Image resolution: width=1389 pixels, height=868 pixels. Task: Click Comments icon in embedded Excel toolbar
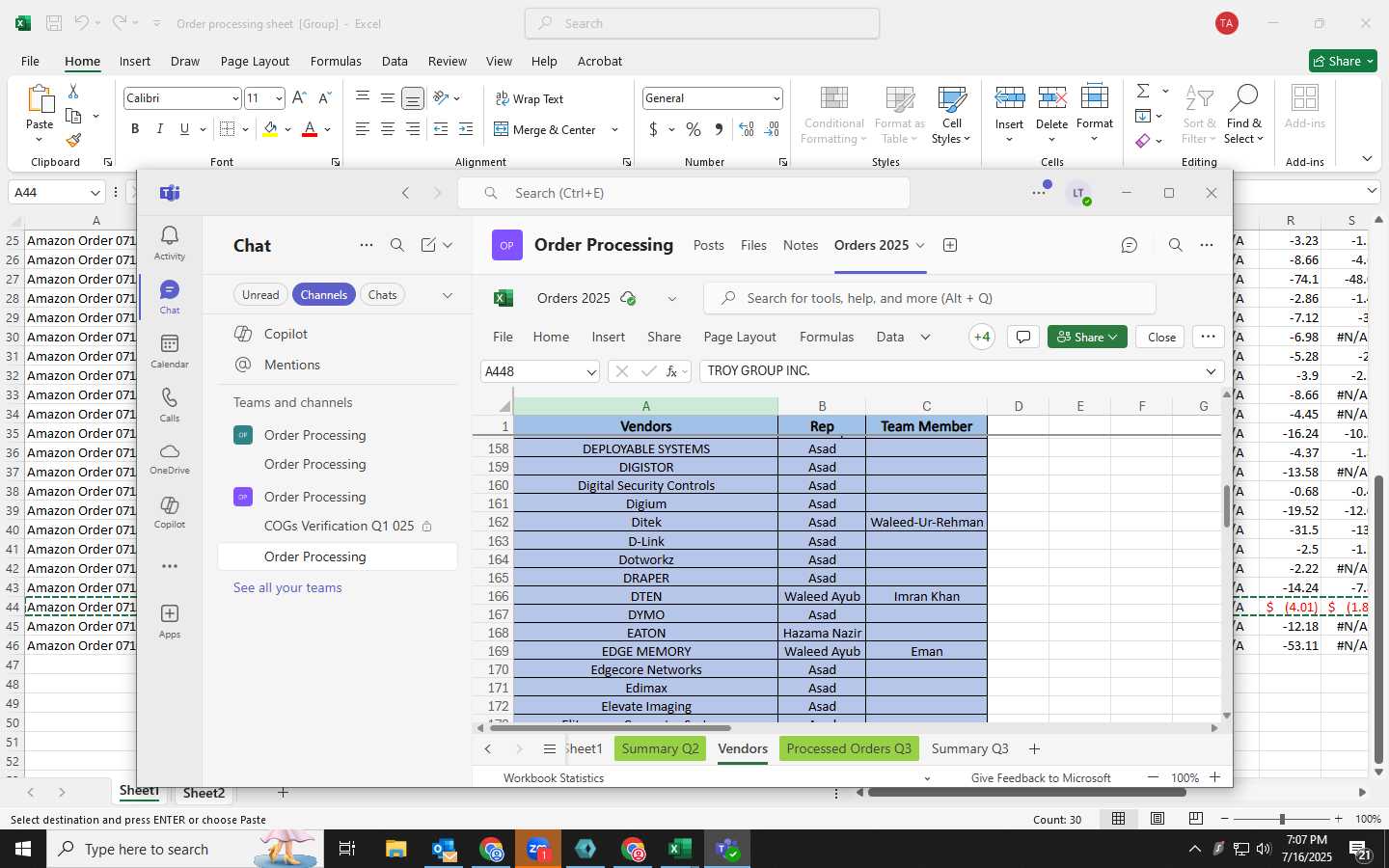click(x=1023, y=337)
